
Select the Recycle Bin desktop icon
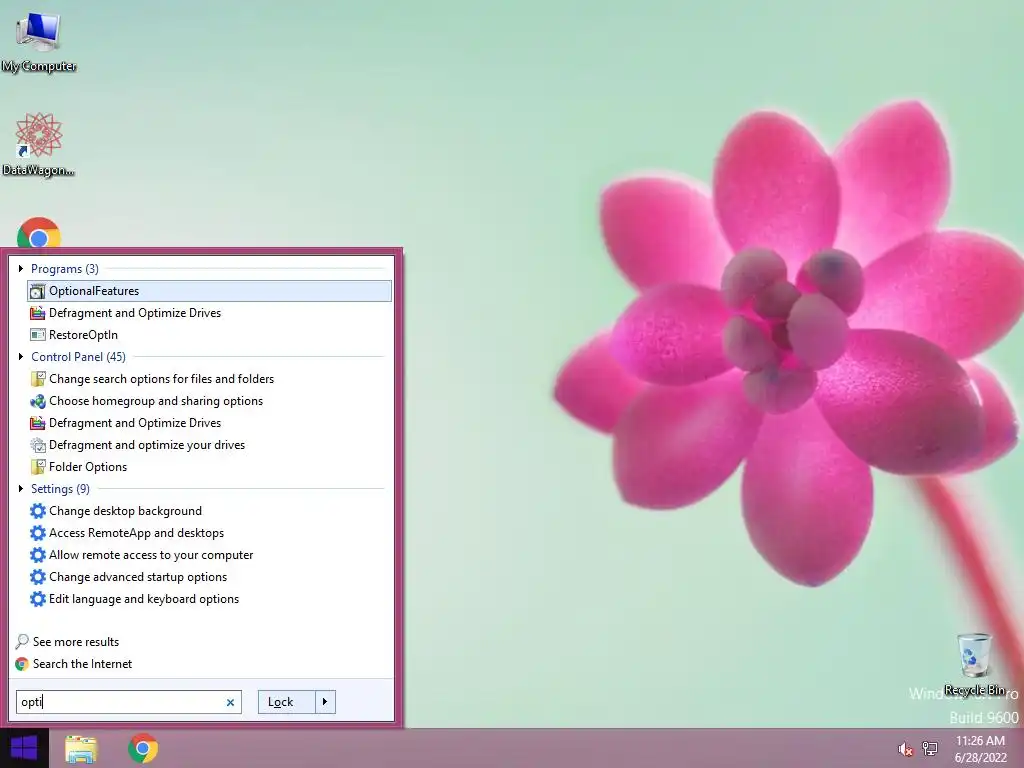tap(974, 664)
